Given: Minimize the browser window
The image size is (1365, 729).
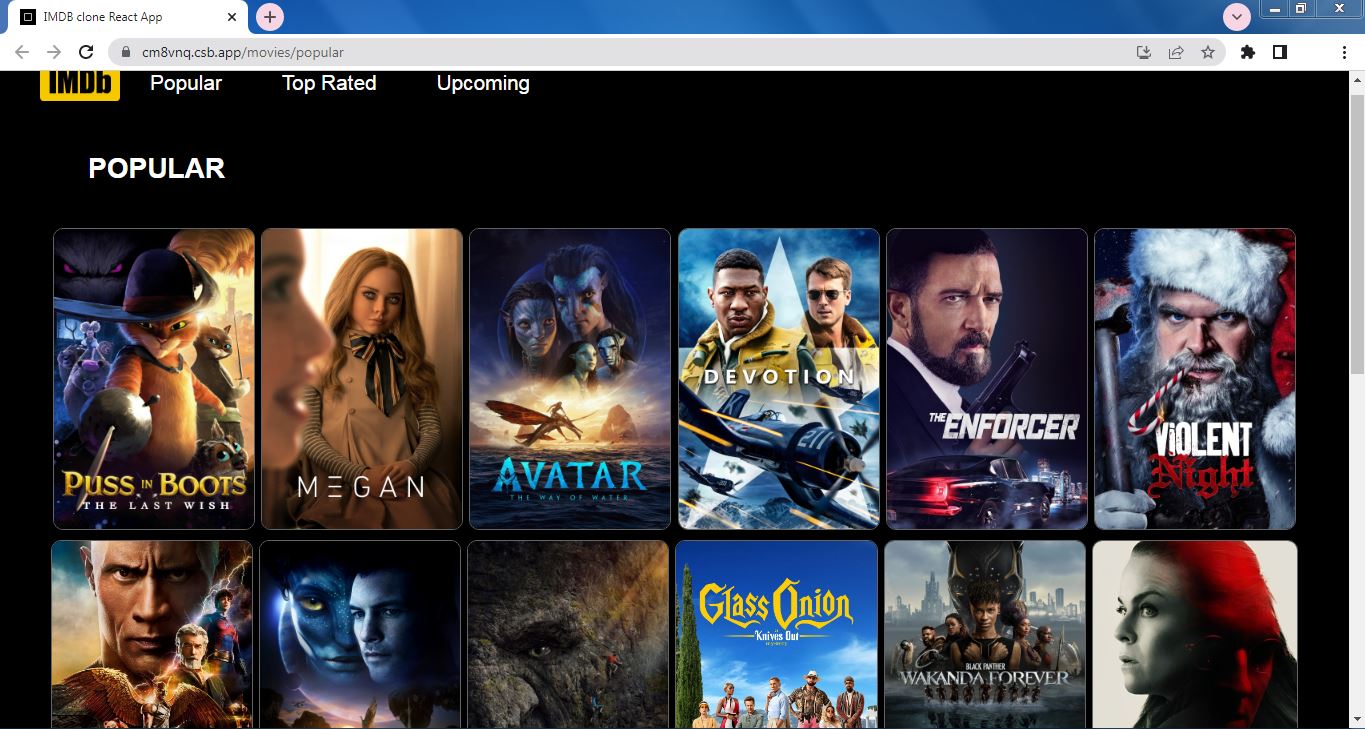Looking at the screenshot, I should point(1275,9).
